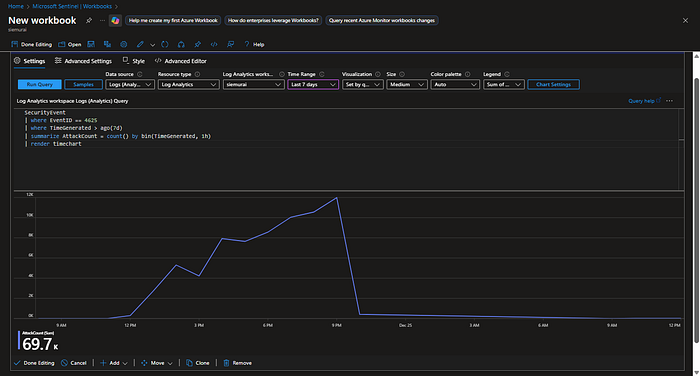Open the more options ellipsis beside workbook title
This screenshot has width=700, height=376.
pos(102,21)
